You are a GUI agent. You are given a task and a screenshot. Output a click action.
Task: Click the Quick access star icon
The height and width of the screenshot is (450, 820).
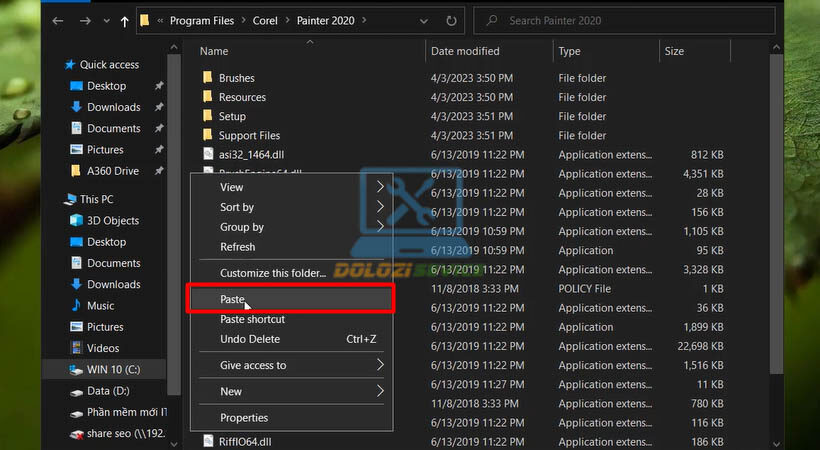tap(70, 64)
